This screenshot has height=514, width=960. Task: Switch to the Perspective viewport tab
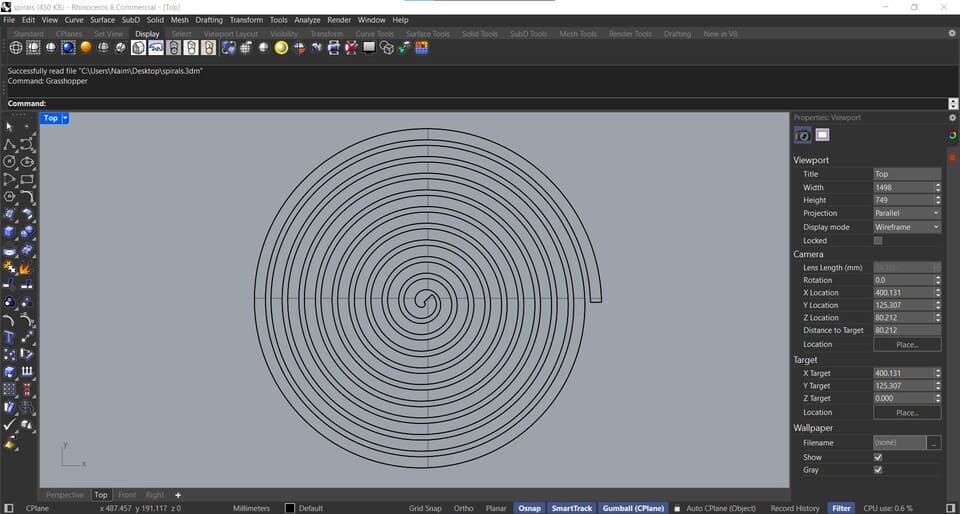(x=65, y=495)
